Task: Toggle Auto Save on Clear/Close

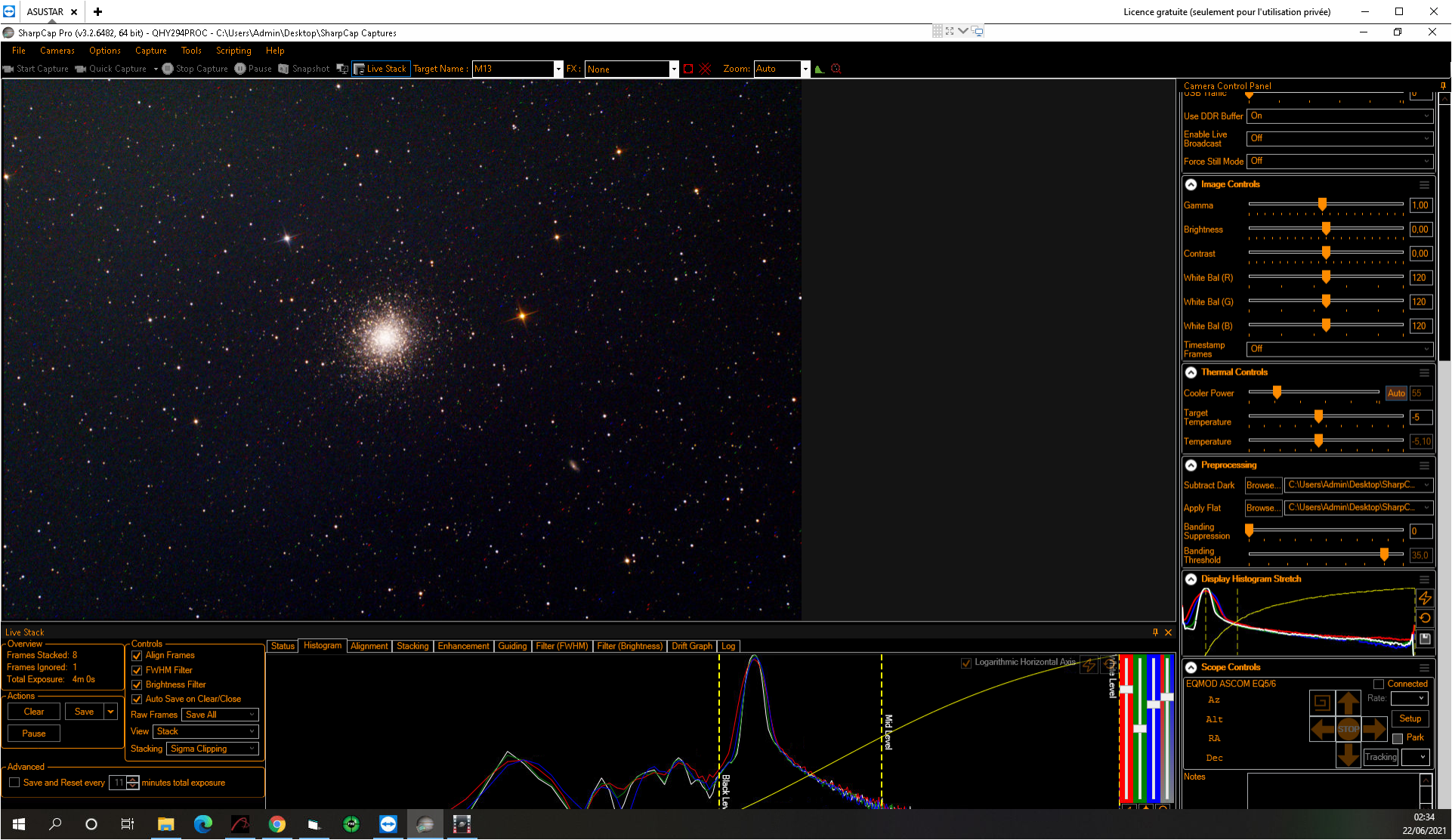Action: [137, 699]
